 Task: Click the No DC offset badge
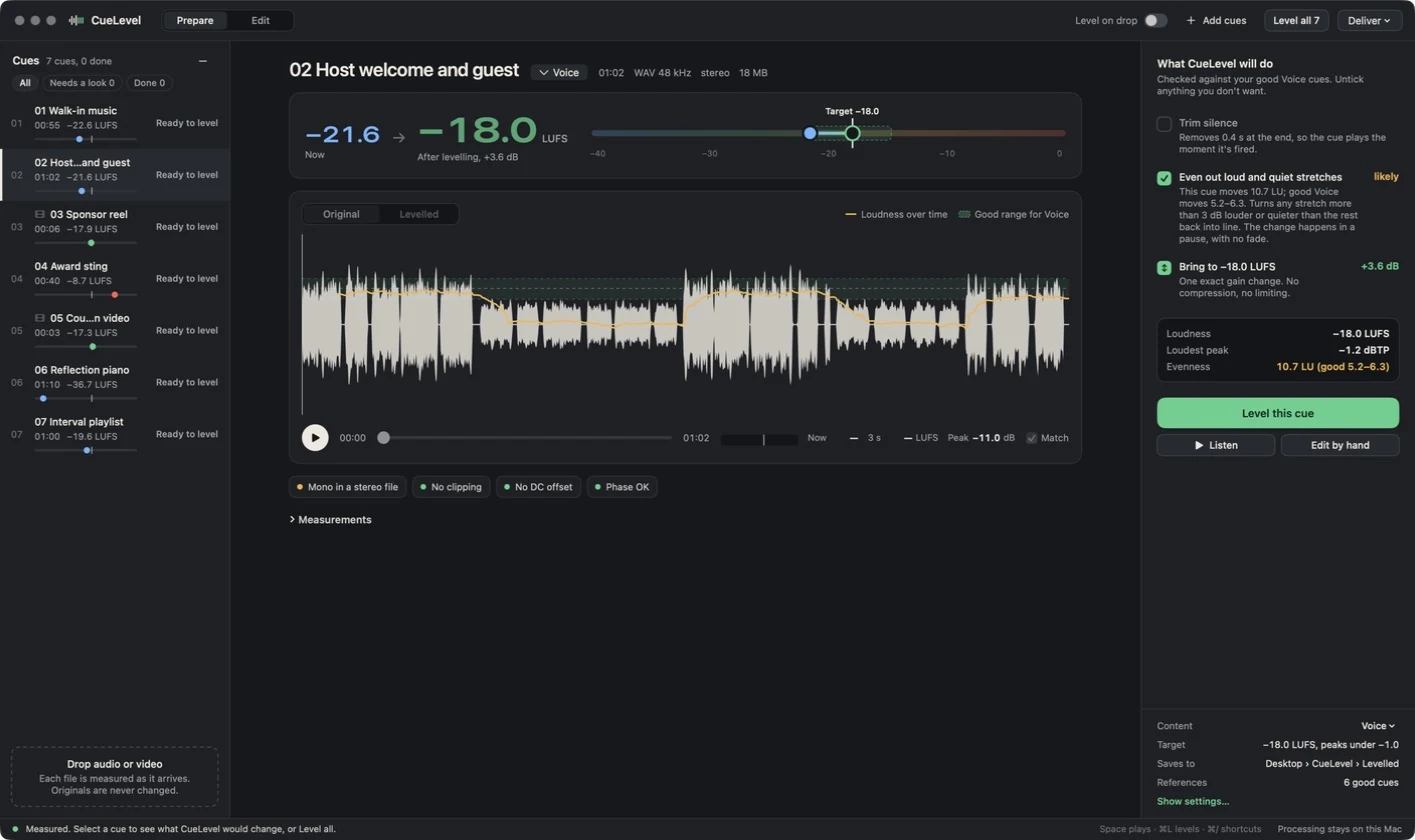538,487
